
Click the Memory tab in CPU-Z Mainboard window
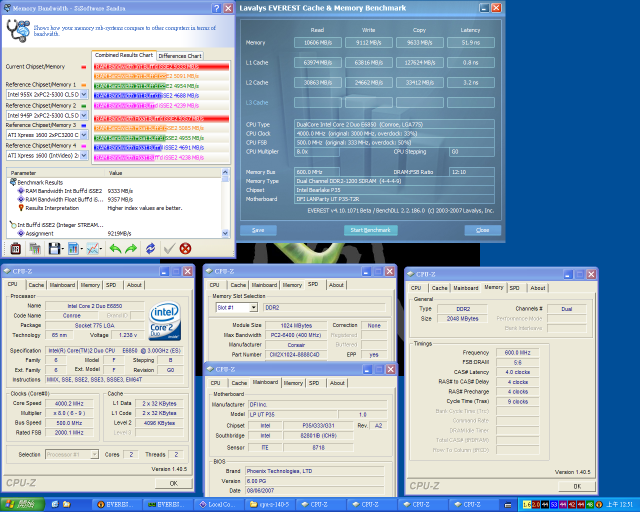click(x=293, y=383)
